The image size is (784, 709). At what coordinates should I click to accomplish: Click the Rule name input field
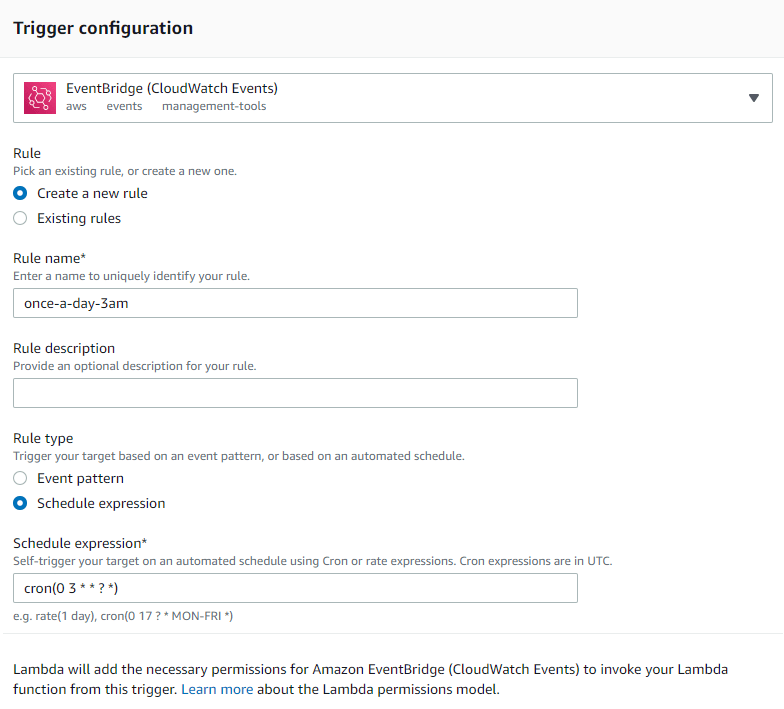click(x=295, y=303)
